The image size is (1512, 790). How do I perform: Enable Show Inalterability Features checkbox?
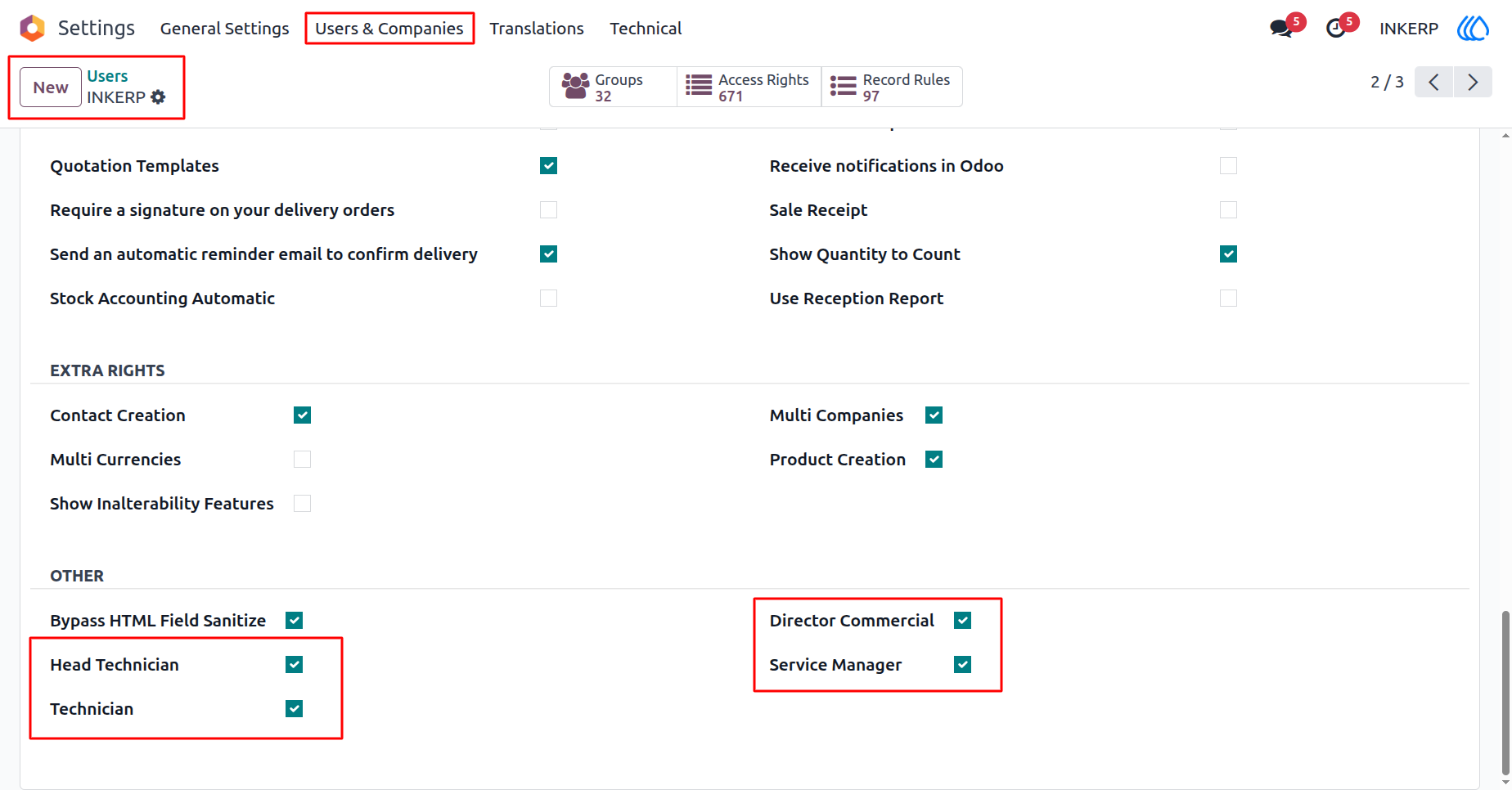click(302, 504)
